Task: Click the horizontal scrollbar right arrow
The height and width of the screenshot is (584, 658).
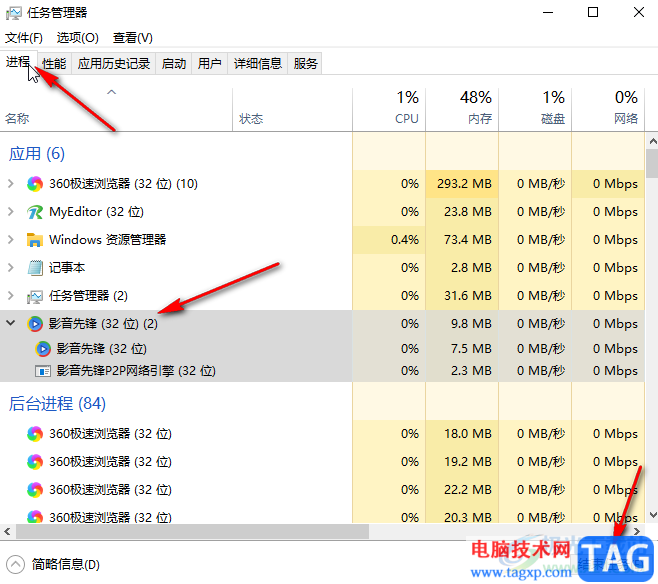Action: (637, 532)
